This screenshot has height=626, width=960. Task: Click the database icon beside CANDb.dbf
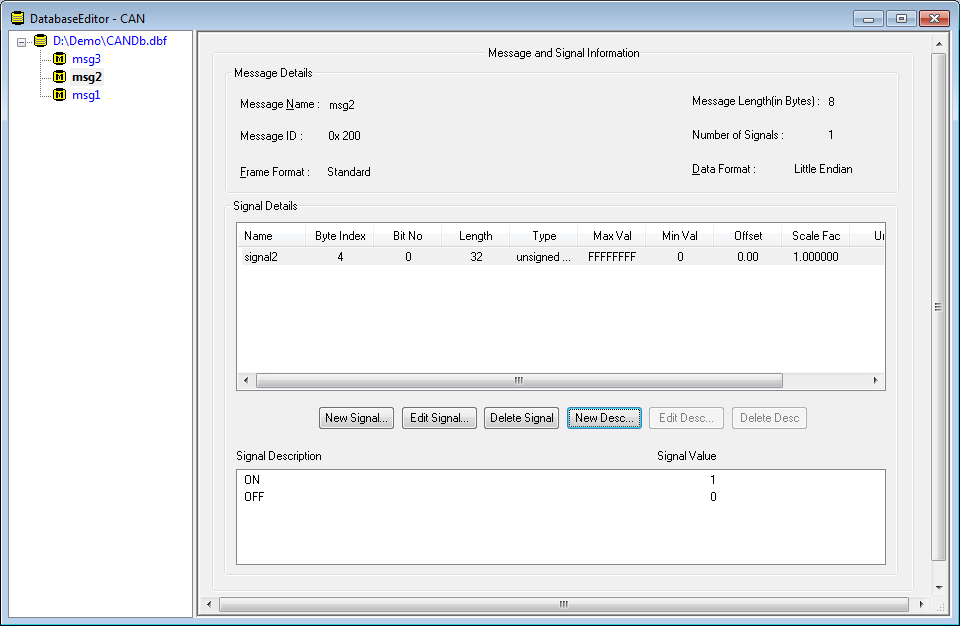[x=40, y=41]
